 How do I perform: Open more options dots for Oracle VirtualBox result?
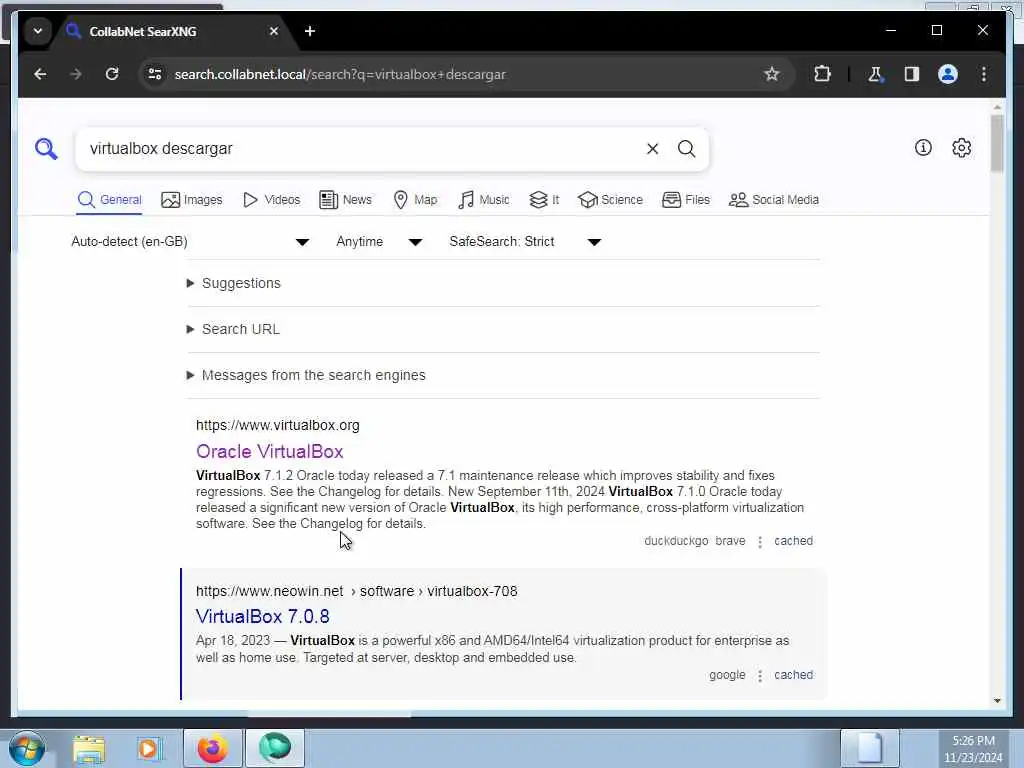point(760,541)
